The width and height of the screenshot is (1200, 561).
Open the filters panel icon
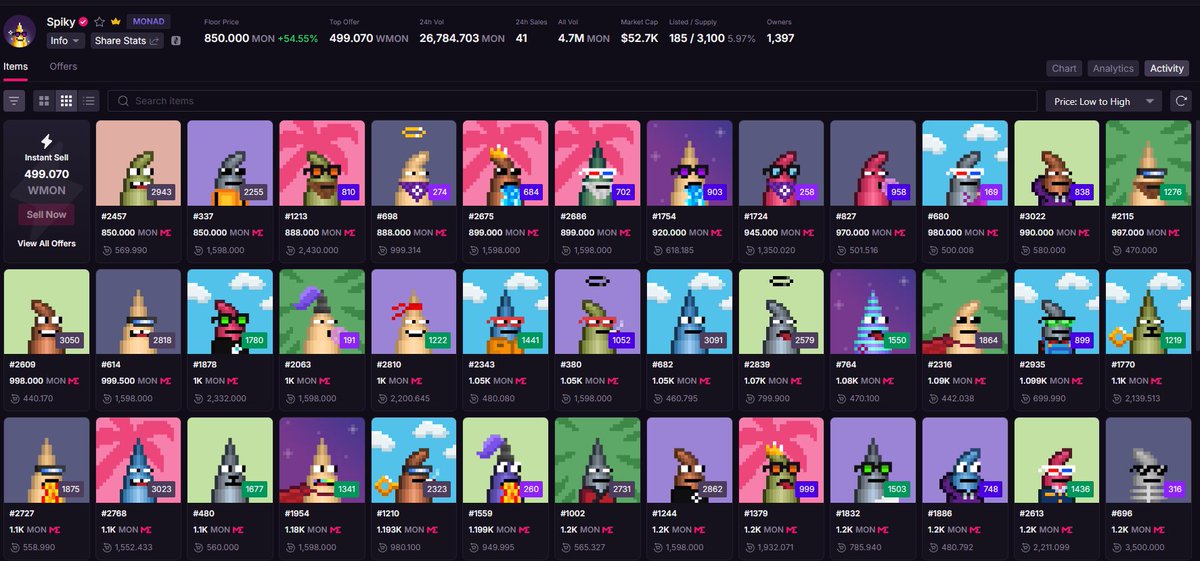14,101
